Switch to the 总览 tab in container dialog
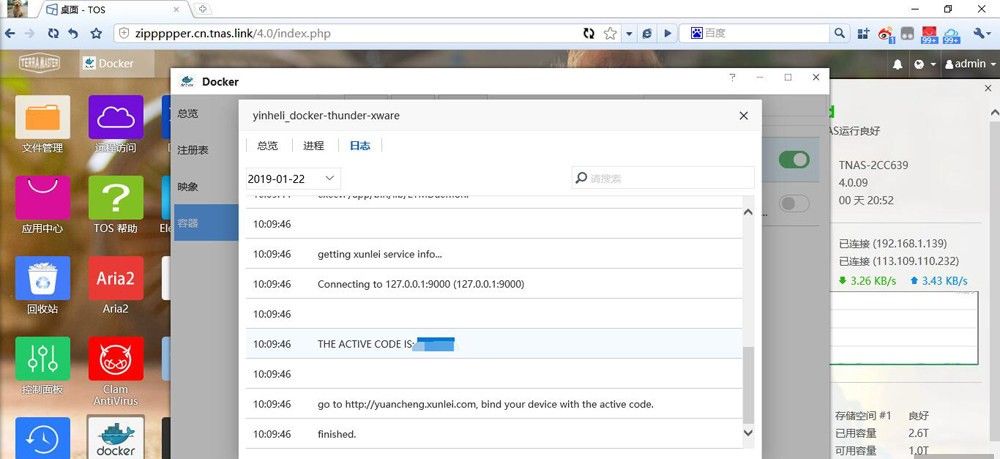The height and width of the screenshot is (459, 1000). coord(267,145)
